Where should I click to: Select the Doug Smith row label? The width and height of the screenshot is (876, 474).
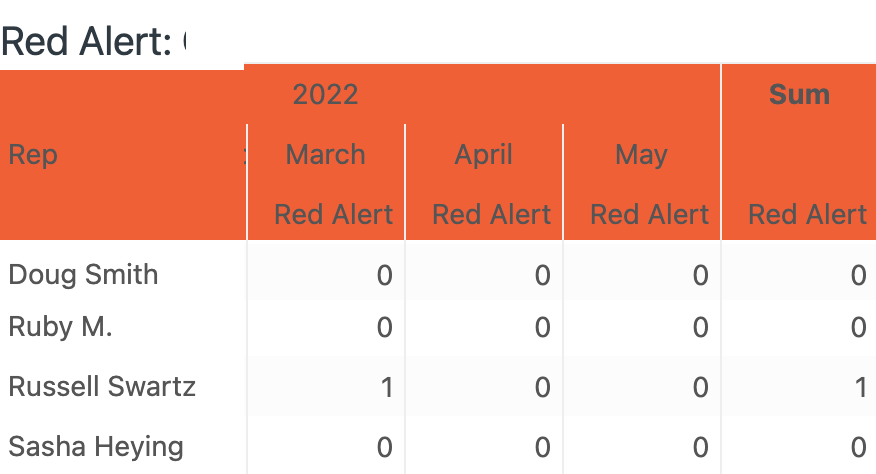coord(83,274)
